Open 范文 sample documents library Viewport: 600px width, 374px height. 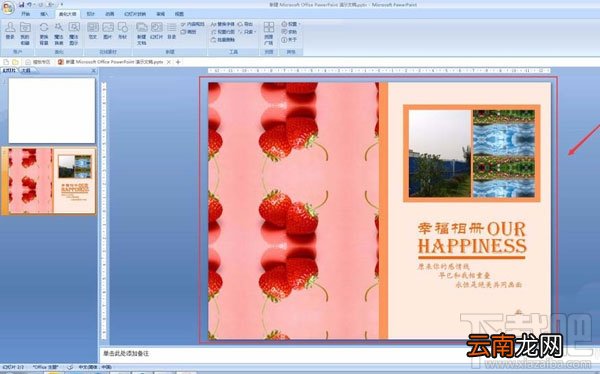[x=93, y=31]
